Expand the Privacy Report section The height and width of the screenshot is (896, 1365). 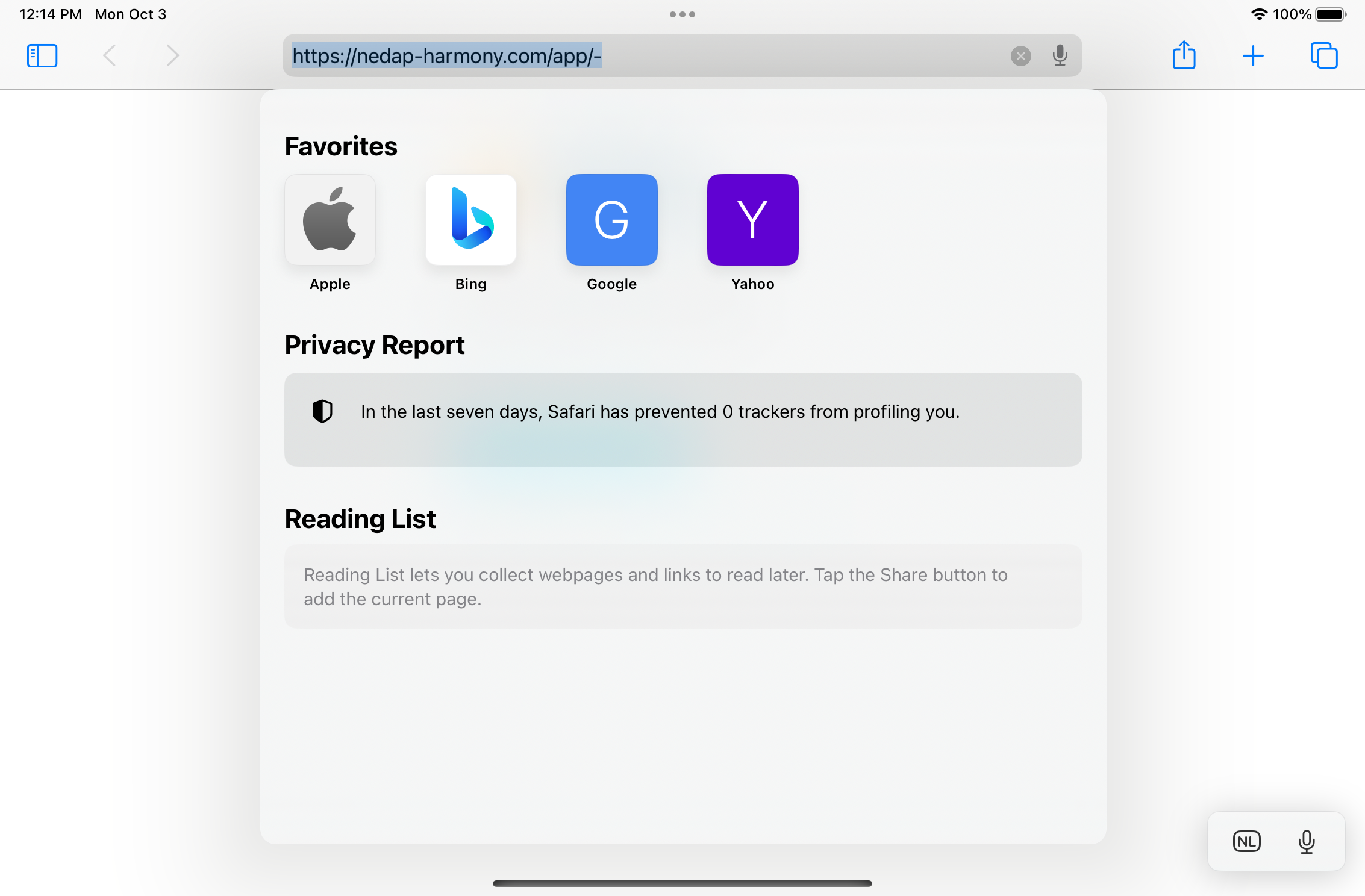683,412
